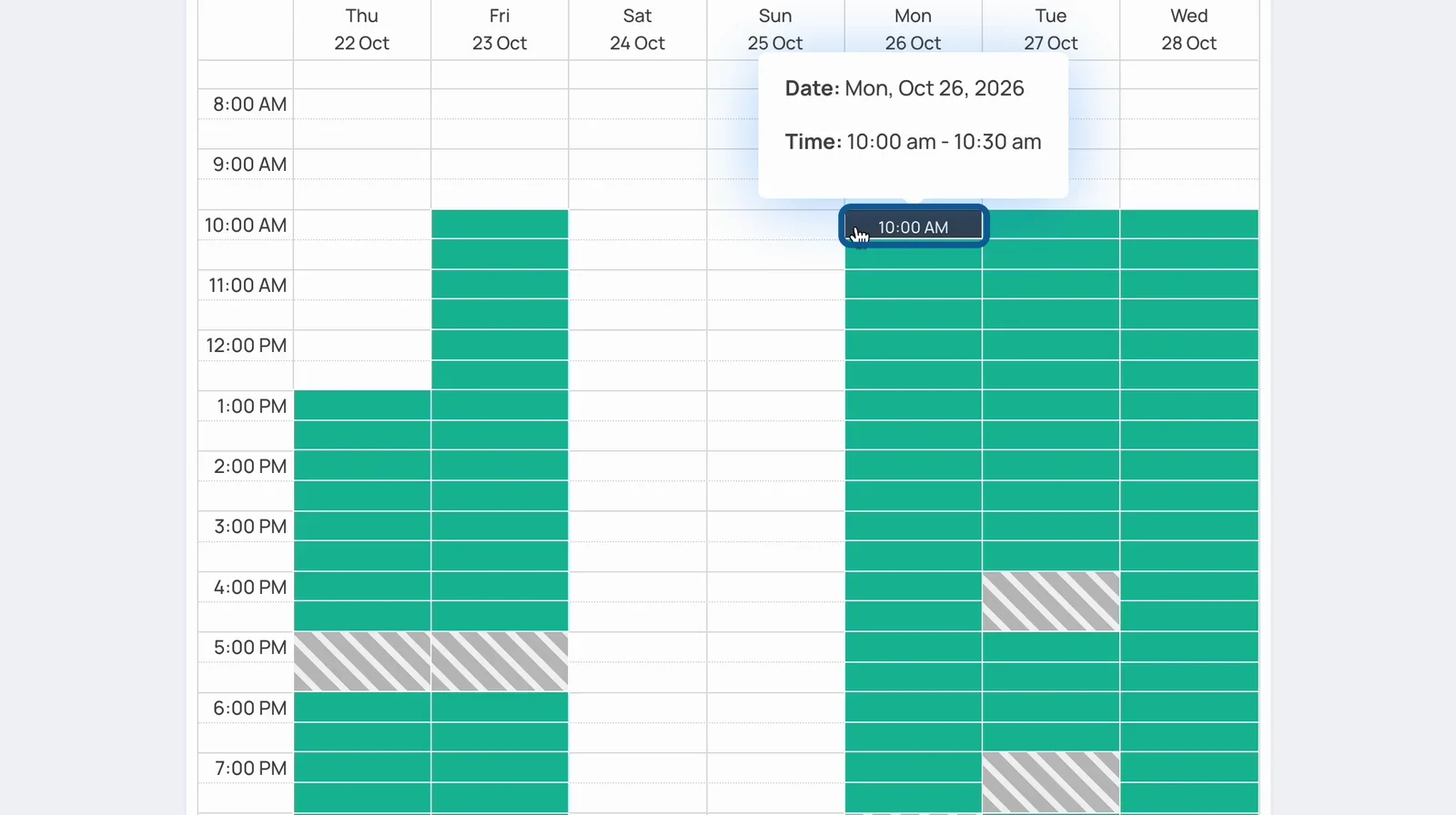Click the Wed 28 Oct column header
The width and height of the screenshot is (1456, 815).
pyautogui.click(x=1189, y=29)
